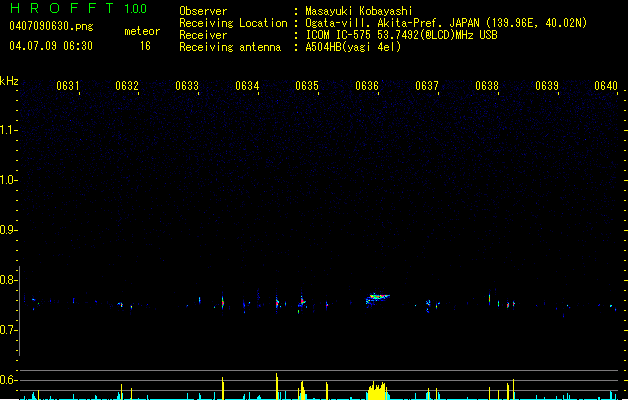Click the 0632 time marker
629x400 pixels.
point(127,86)
